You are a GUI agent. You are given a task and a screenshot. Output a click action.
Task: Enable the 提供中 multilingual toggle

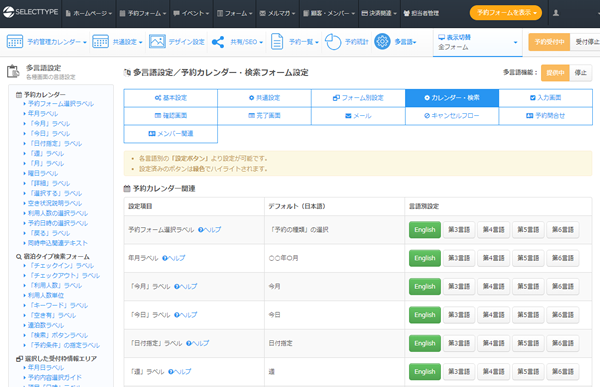coord(555,72)
